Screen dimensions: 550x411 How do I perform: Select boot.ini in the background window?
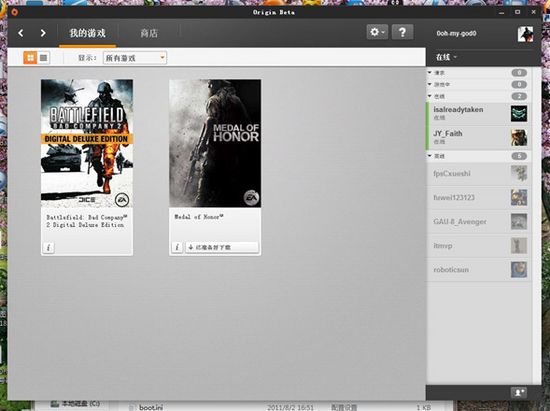151,407
